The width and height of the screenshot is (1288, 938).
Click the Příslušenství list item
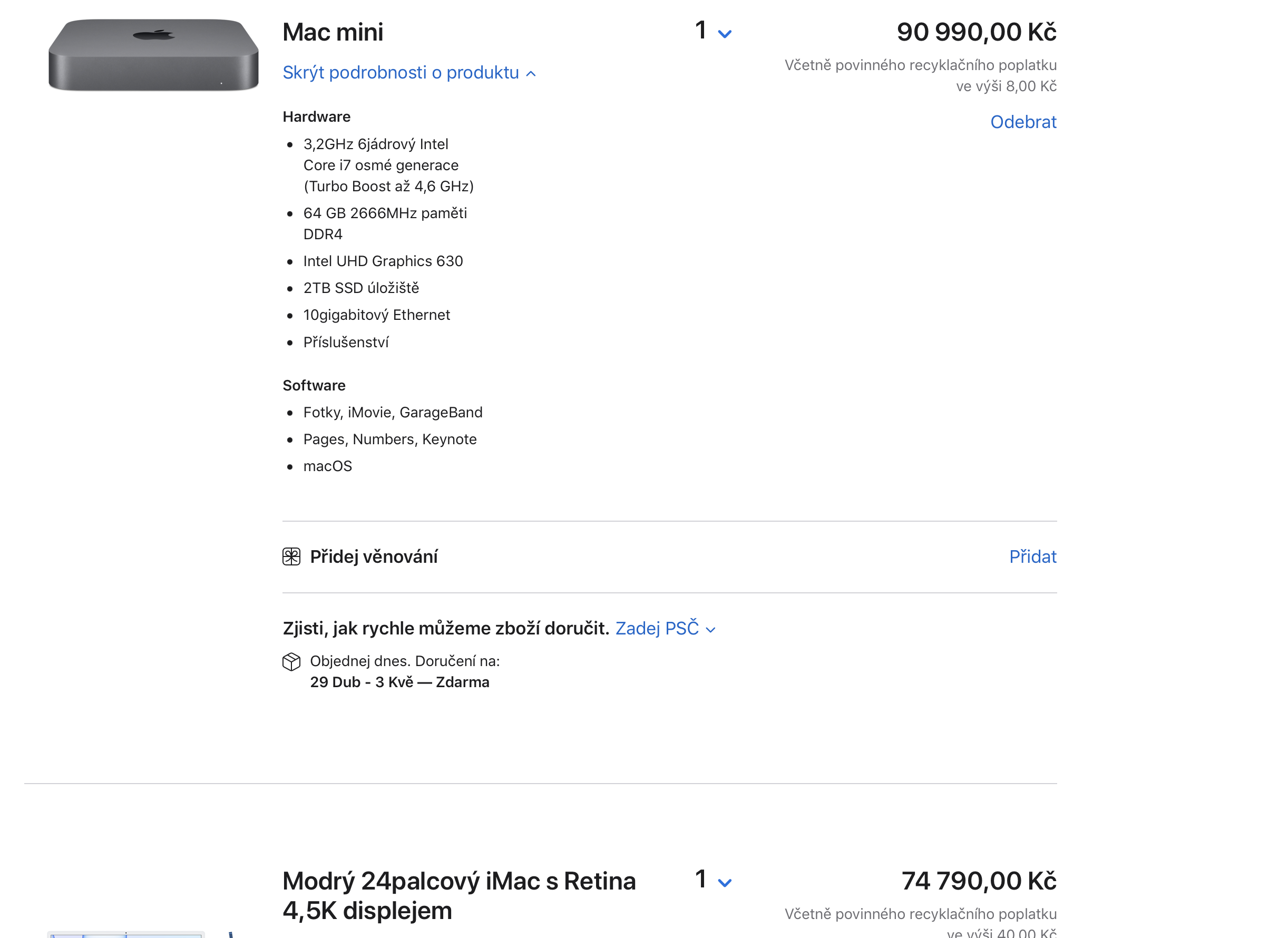[x=346, y=342]
